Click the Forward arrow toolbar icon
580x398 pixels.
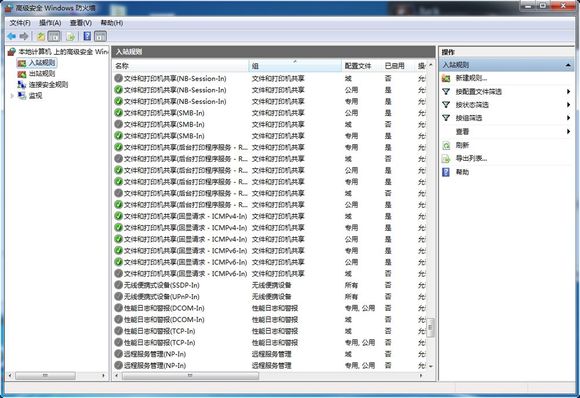tap(24, 36)
